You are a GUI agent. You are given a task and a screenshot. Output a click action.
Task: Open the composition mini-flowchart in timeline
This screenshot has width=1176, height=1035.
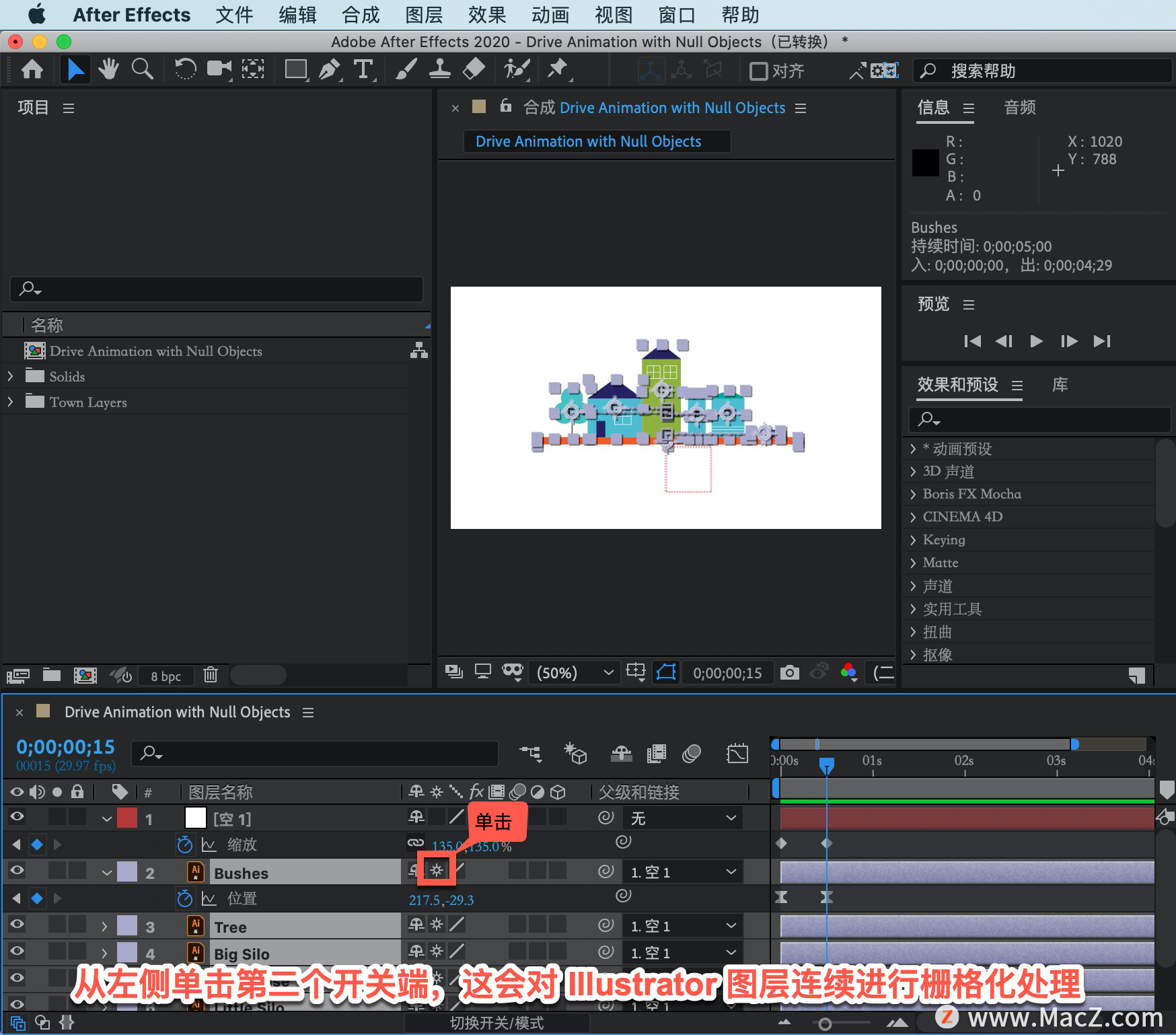tap(530, 754)
